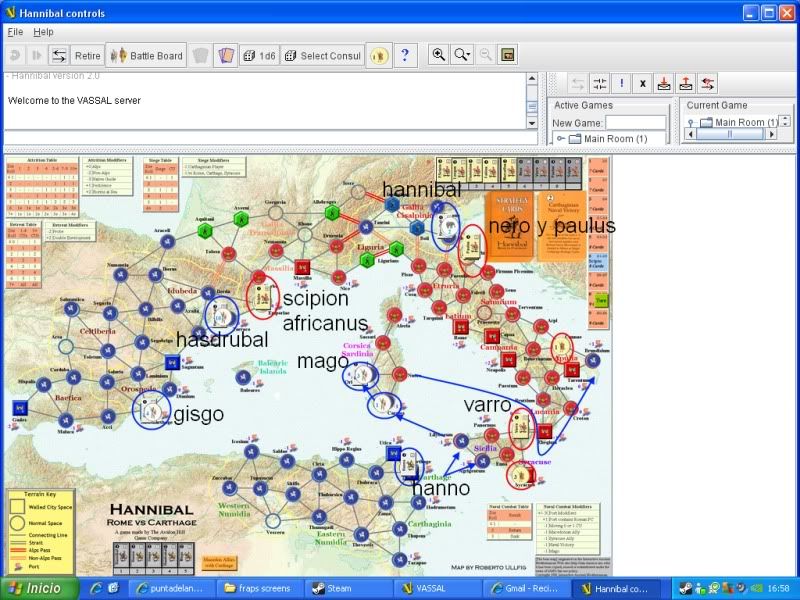
Task: Click the Current Game vertical stepper arrows
Action: click(x=786, y=122)
